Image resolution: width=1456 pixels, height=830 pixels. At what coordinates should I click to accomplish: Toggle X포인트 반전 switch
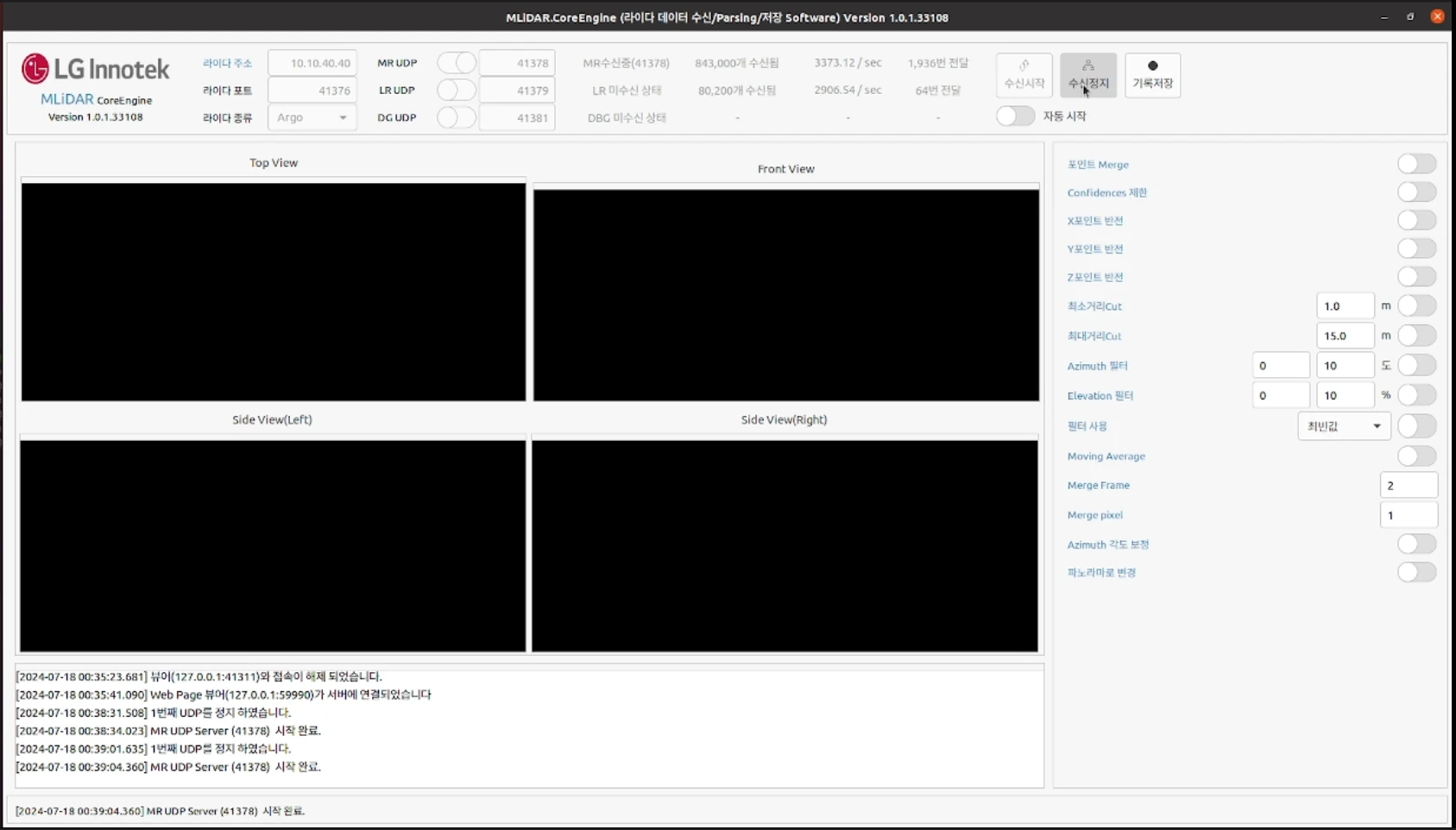(1416, 220)
